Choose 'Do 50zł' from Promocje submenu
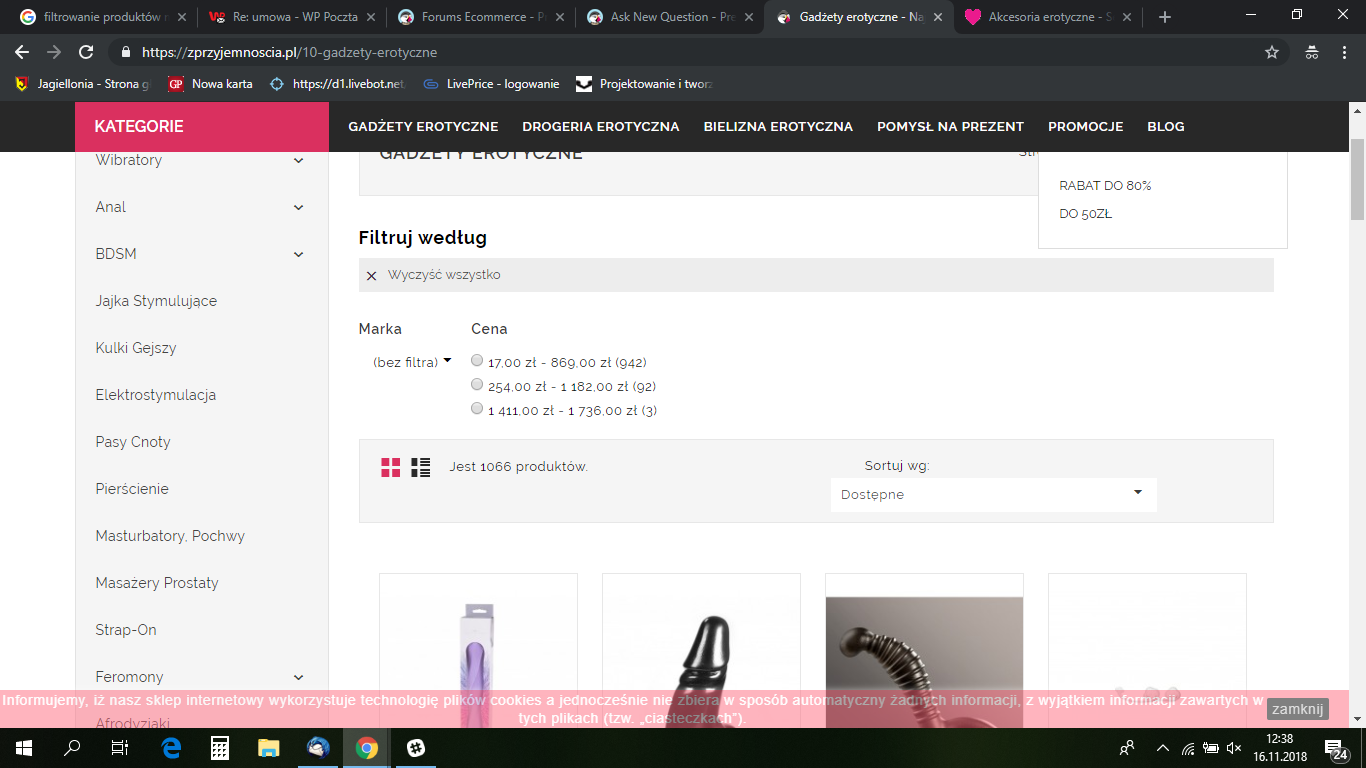Image resolution: width=1366 pixels, height=768 pixels. (x=1085, y=214)
